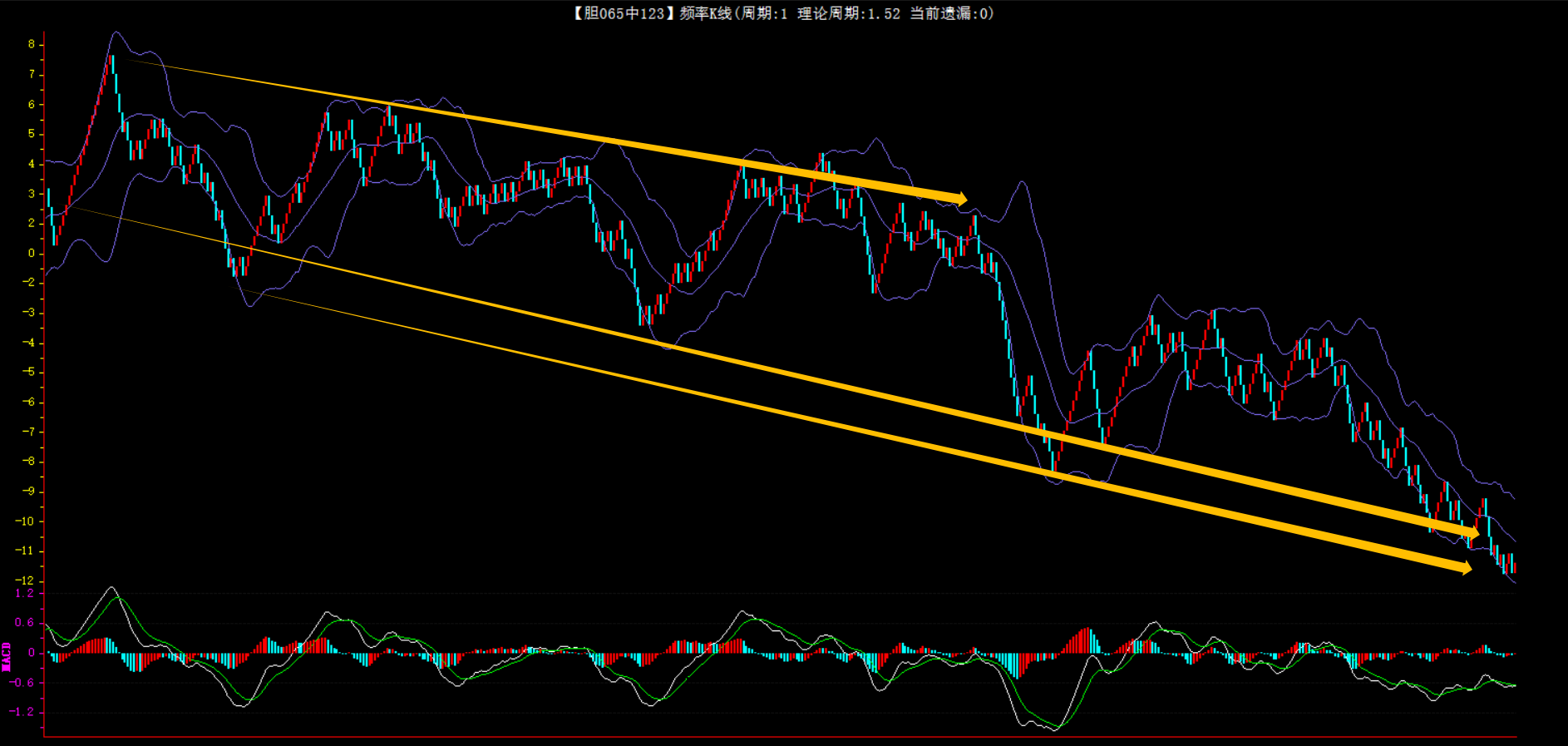Click the -1.2 label on the MACD axis
Viewport: 1568px width, 746px height.
22,712
